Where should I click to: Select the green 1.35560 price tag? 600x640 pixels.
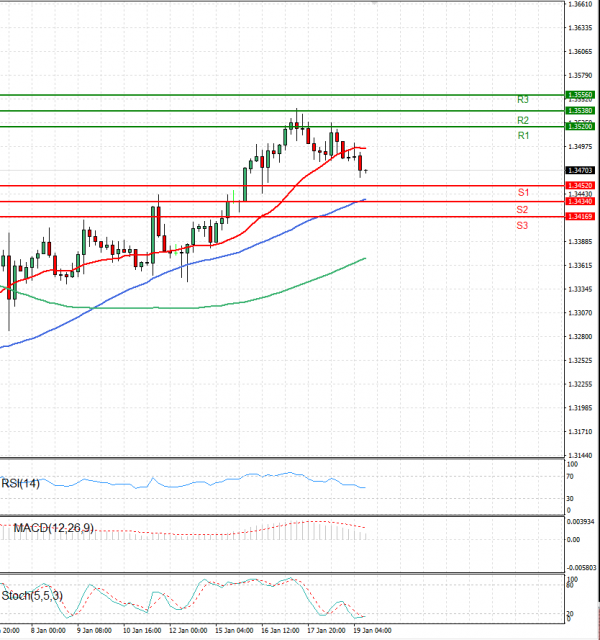tap(580, 95)
